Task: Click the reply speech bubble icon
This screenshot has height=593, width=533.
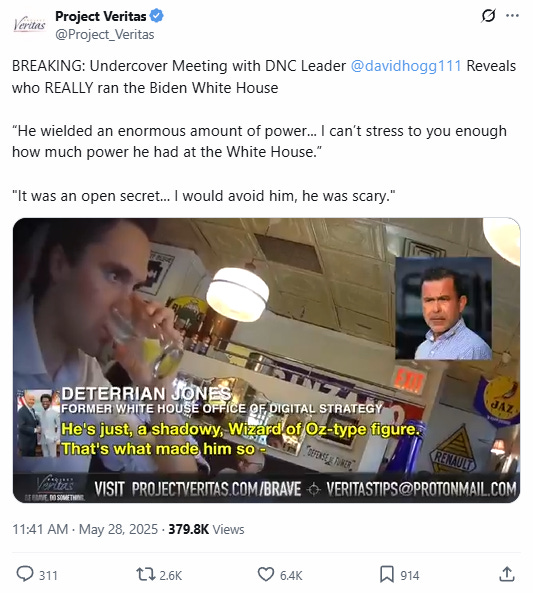Action: click(25, 574)
